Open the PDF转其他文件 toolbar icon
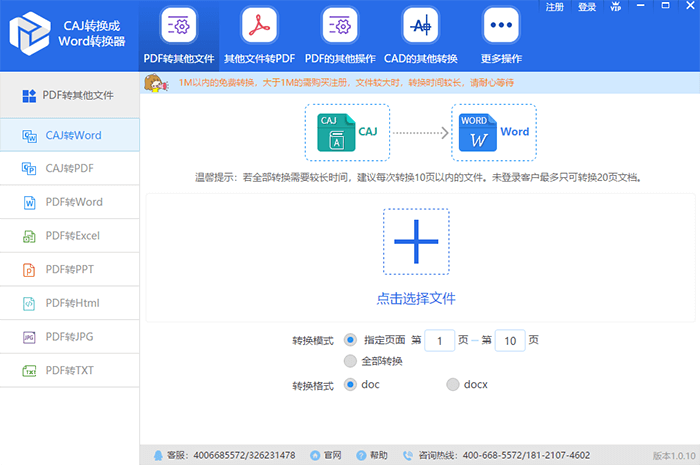The width and height of the screenshot is (700, 465). pos(177,25)
